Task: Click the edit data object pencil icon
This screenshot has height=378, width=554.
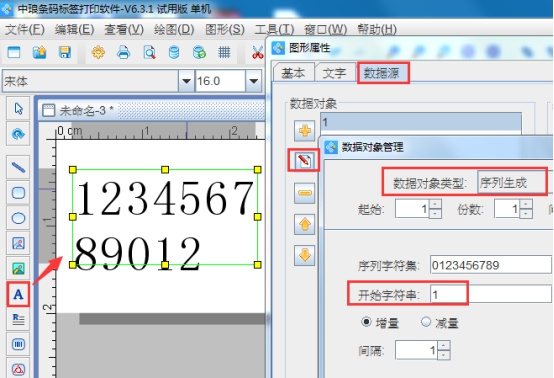Action: pos(304,161)
